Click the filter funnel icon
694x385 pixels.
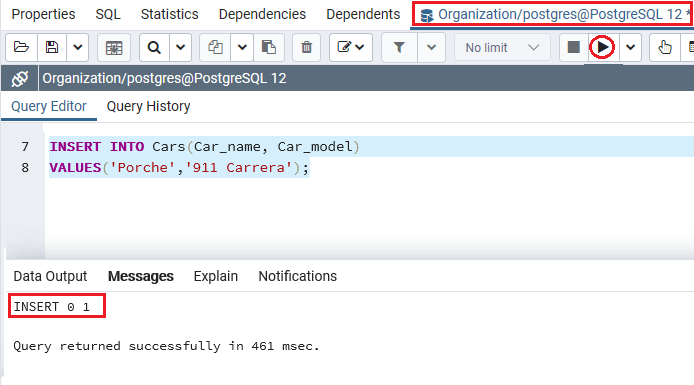click(x=399, y=47)
